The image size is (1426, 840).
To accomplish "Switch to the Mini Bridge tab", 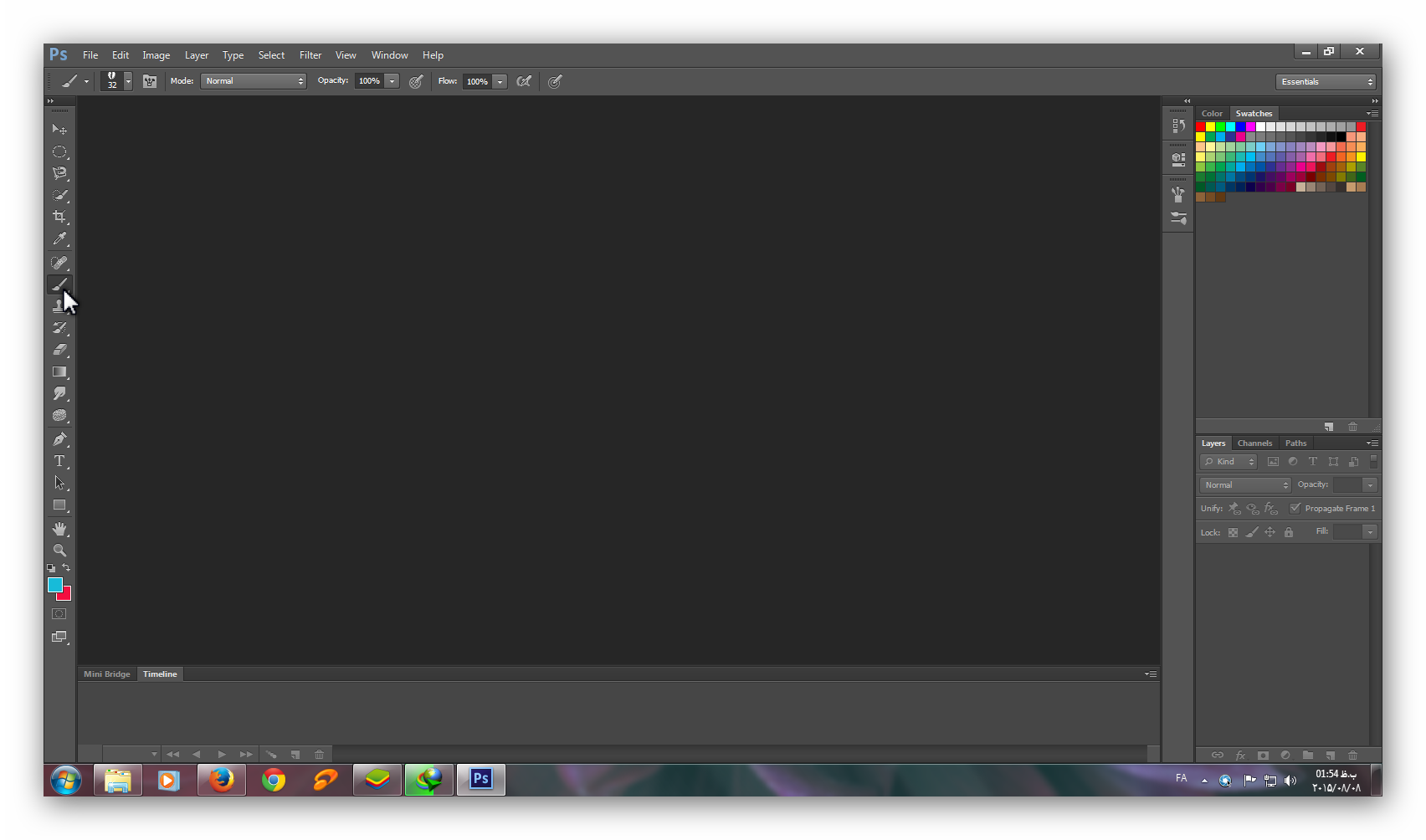I will click(107, 674).
